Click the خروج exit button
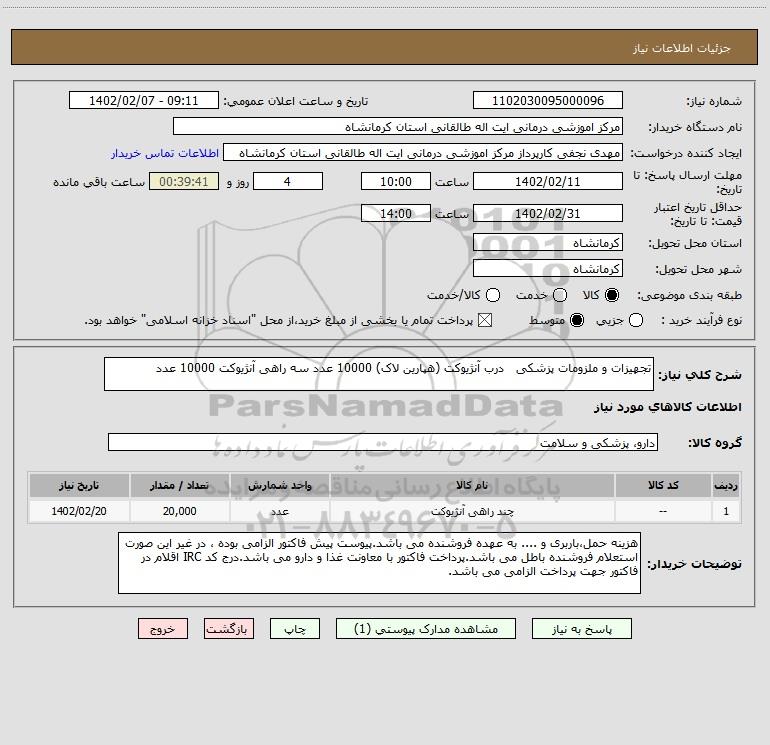Viewport: 770px width, 745px height. (163, 629)
